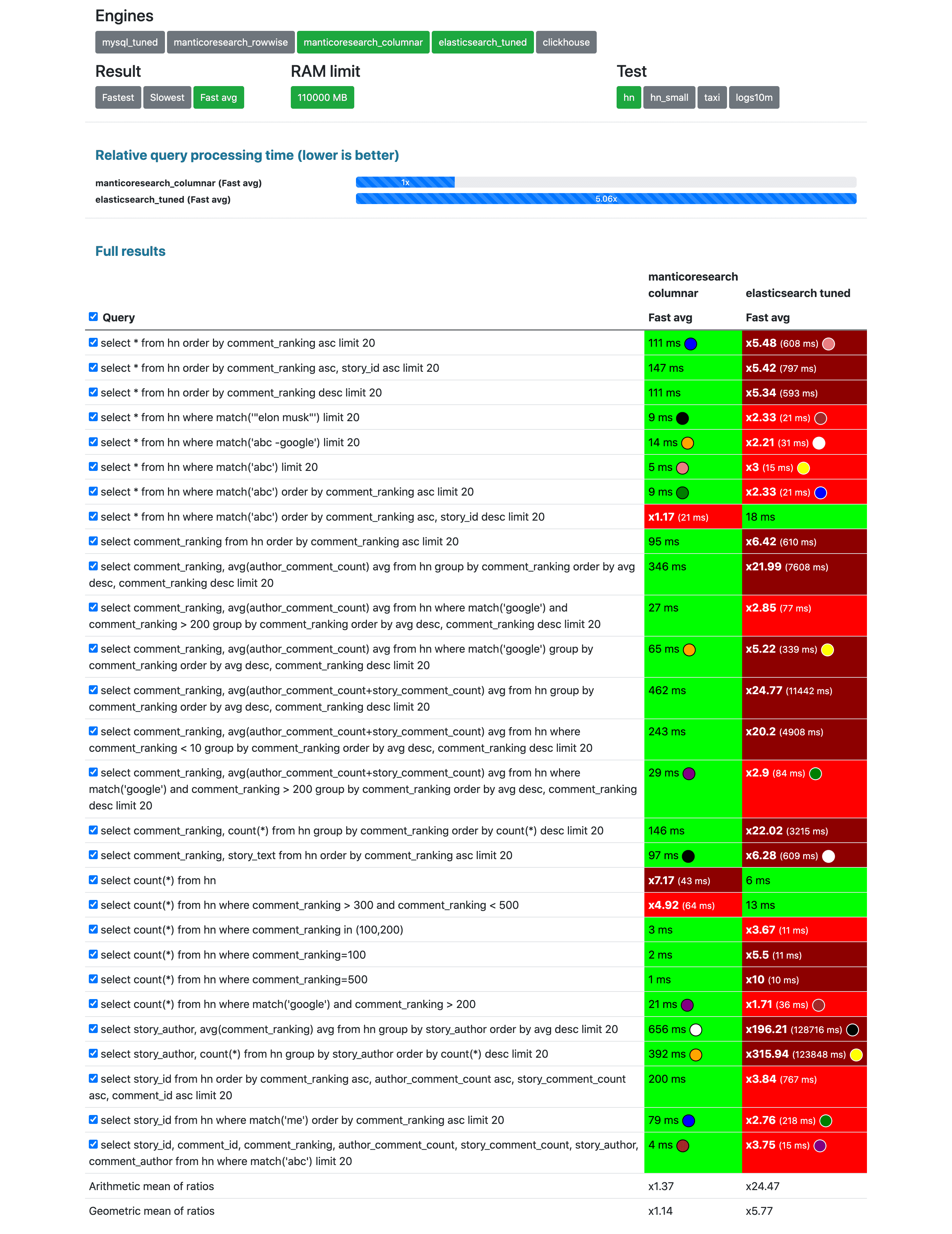Click the pink dot next to 5 ms

682,468
